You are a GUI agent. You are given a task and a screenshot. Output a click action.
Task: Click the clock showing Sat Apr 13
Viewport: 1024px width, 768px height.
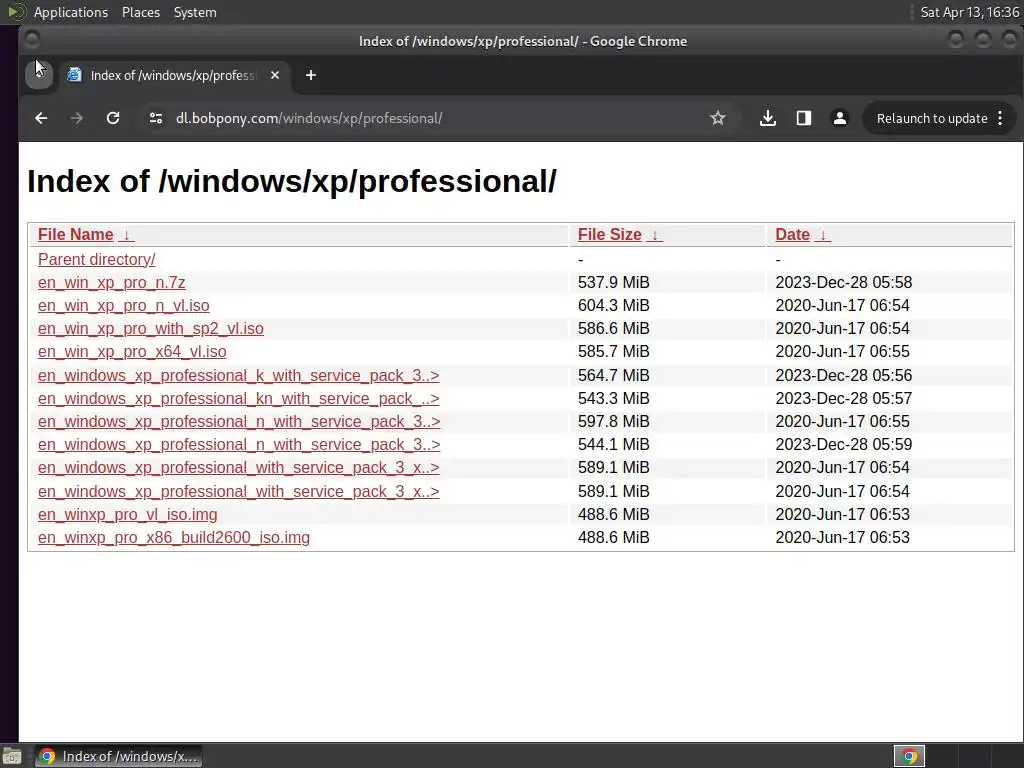point(969,12)
